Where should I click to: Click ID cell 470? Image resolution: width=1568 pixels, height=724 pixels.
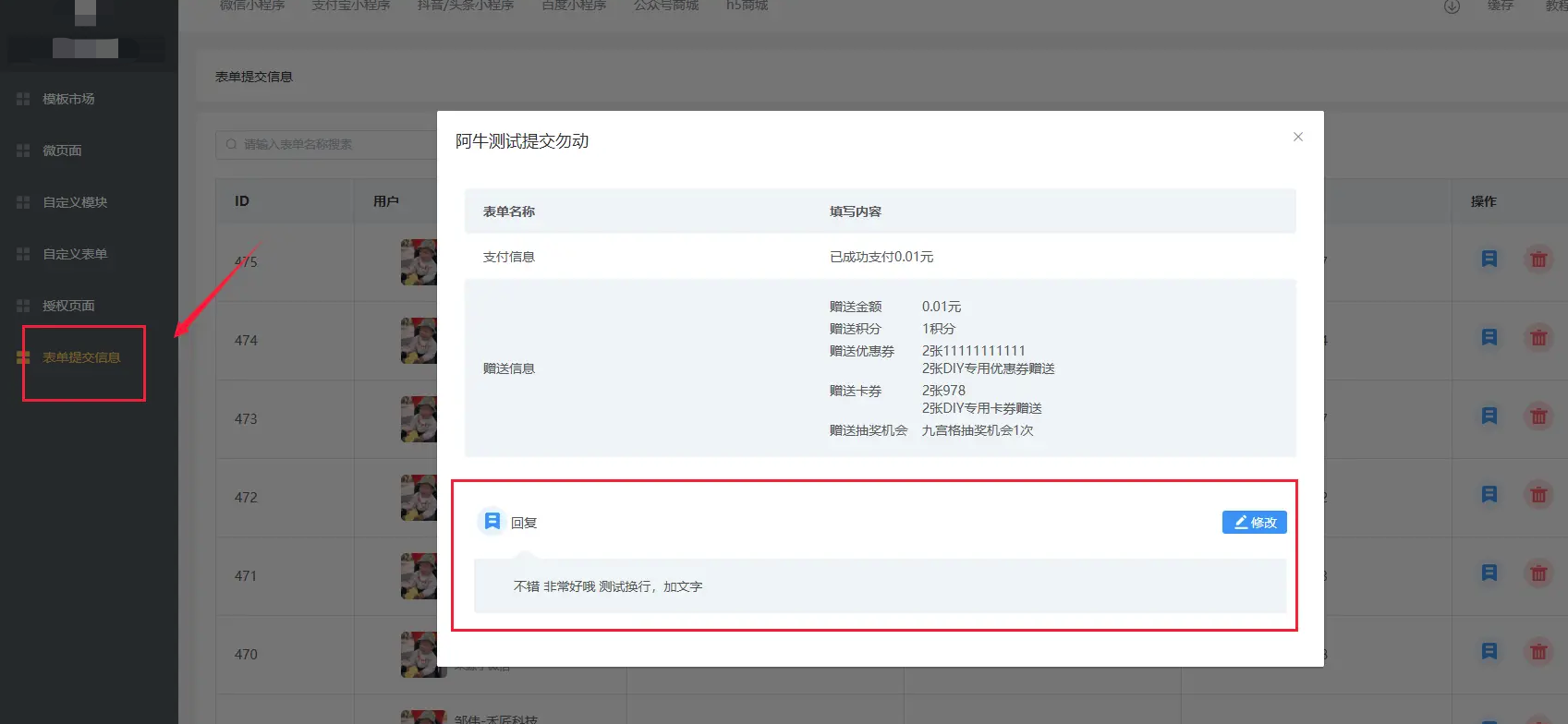coord(246,655)
